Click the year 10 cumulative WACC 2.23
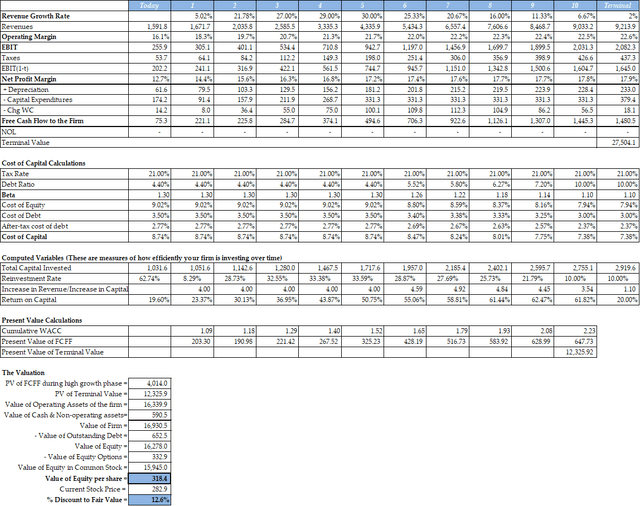 (x=576, y=331)
